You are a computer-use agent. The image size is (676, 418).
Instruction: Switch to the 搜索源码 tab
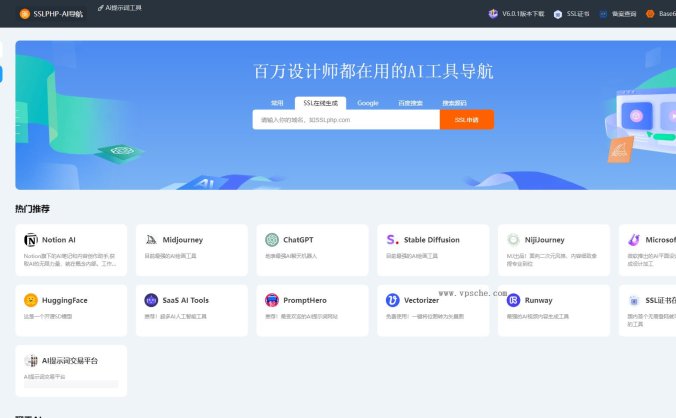coord(454,103)
